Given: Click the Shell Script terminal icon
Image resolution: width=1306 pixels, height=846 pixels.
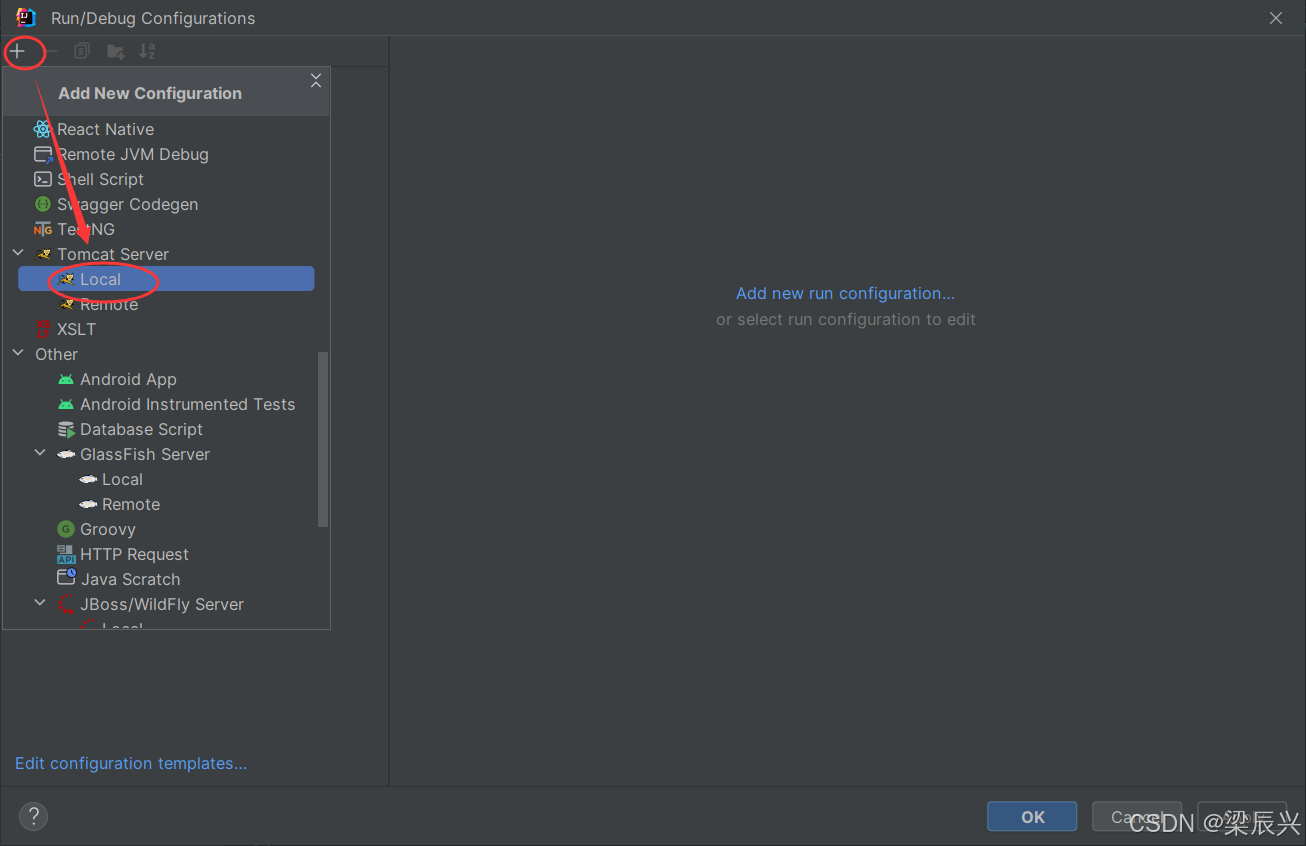Looking at the screenshot, I should (42, 179).
